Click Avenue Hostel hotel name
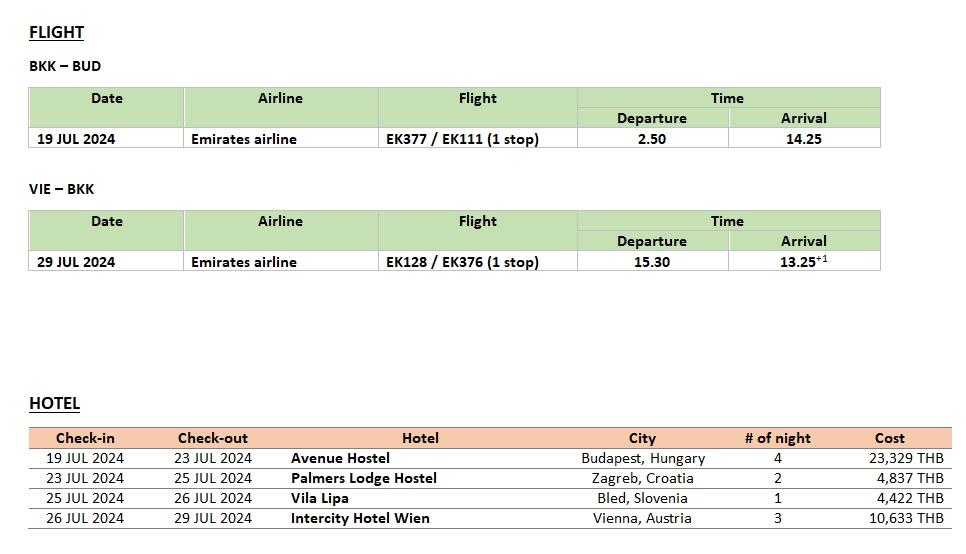 pyautogui.click(x=340, y=458)
